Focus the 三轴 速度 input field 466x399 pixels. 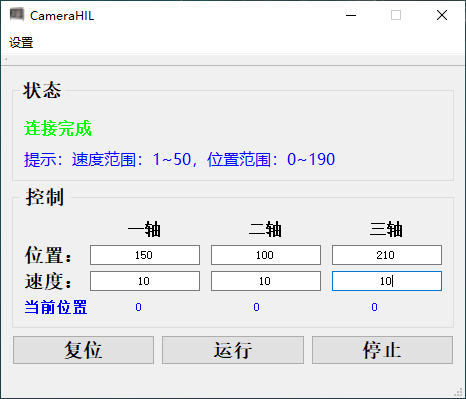tap(387, 281)
